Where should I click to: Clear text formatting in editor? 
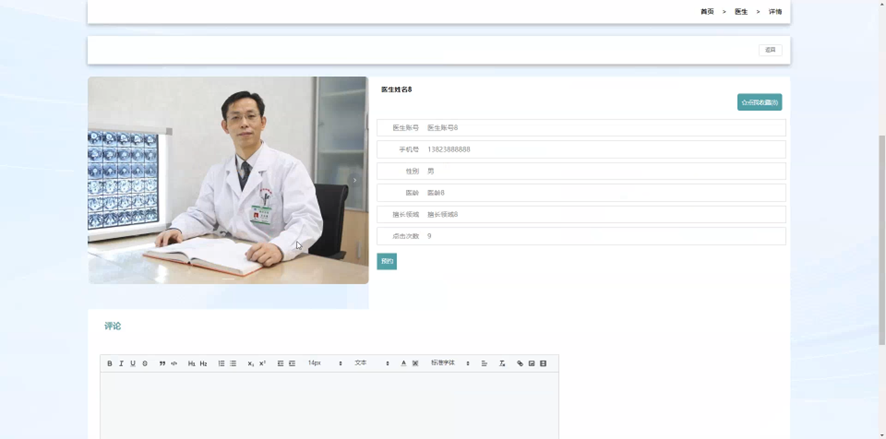click(x=502, y=363)
